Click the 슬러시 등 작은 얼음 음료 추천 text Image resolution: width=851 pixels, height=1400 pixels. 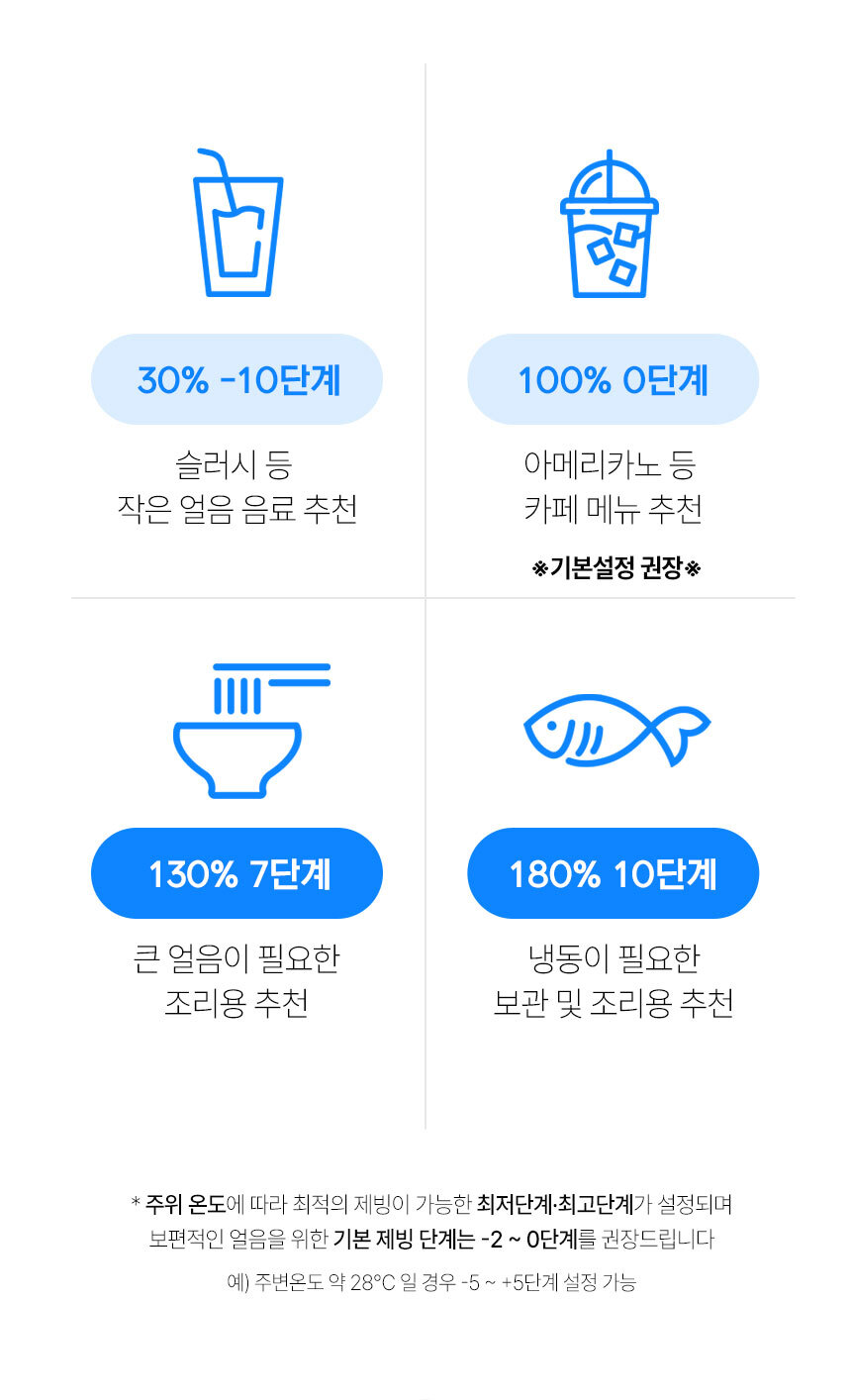(237, 486)
